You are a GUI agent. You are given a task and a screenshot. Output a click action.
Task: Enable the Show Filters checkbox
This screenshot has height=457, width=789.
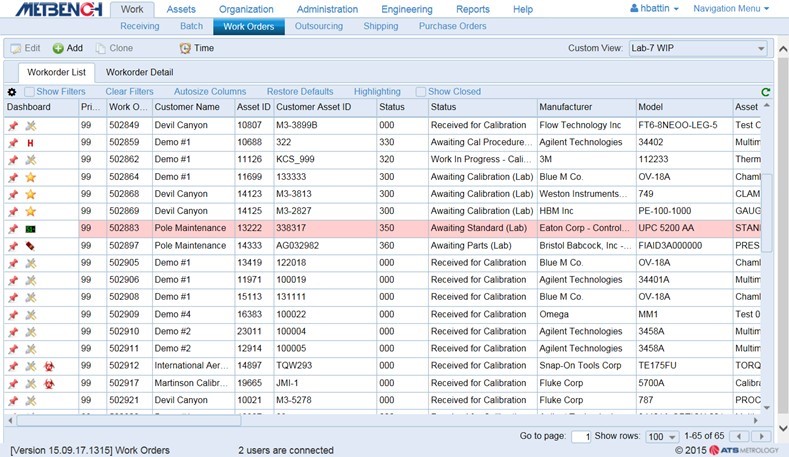pos(30,92)
